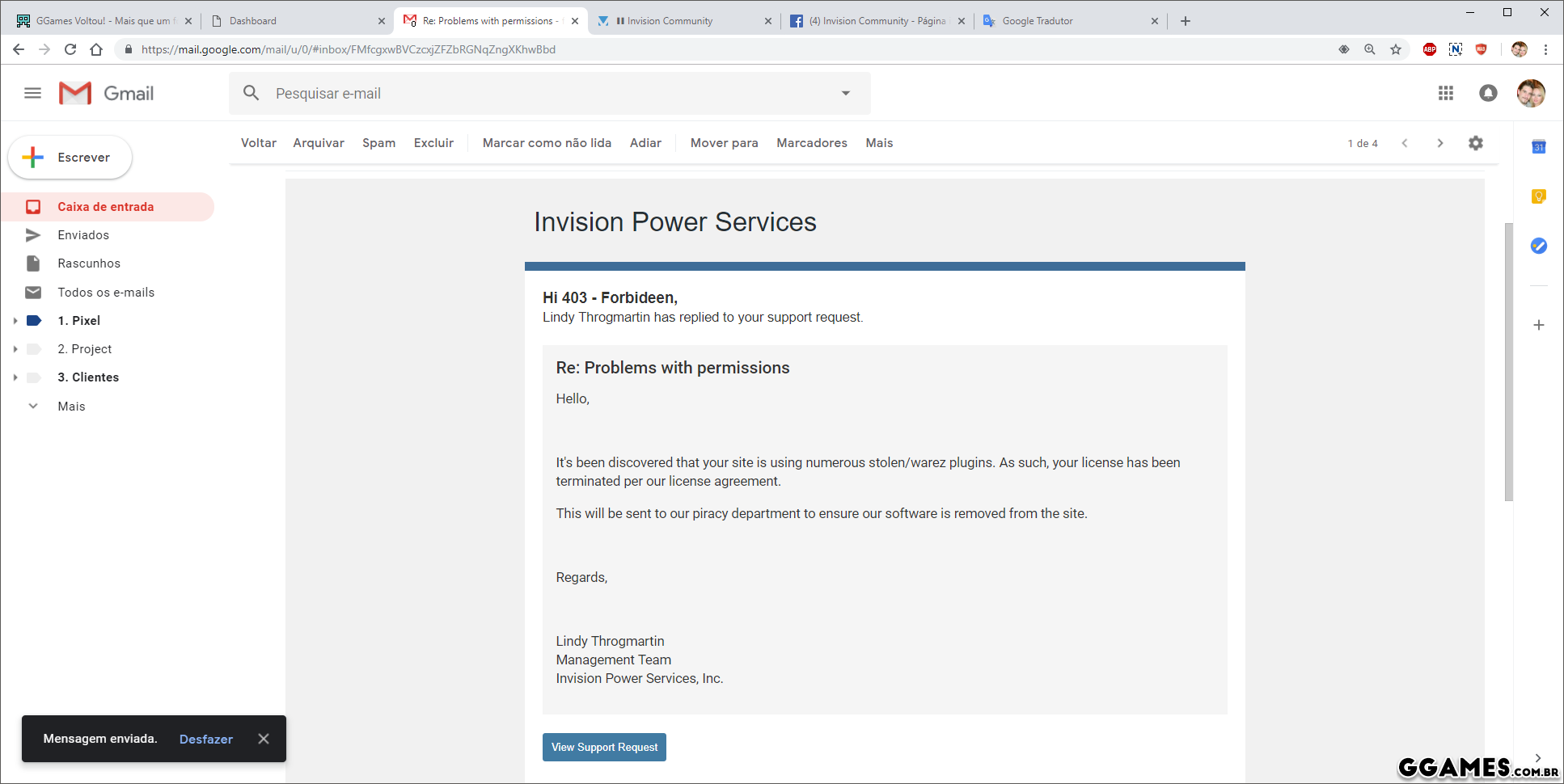This screenshot has height=784, width=1564.
Task: Dismiss the Mensagem enviada notification
Action: point(264,739)
